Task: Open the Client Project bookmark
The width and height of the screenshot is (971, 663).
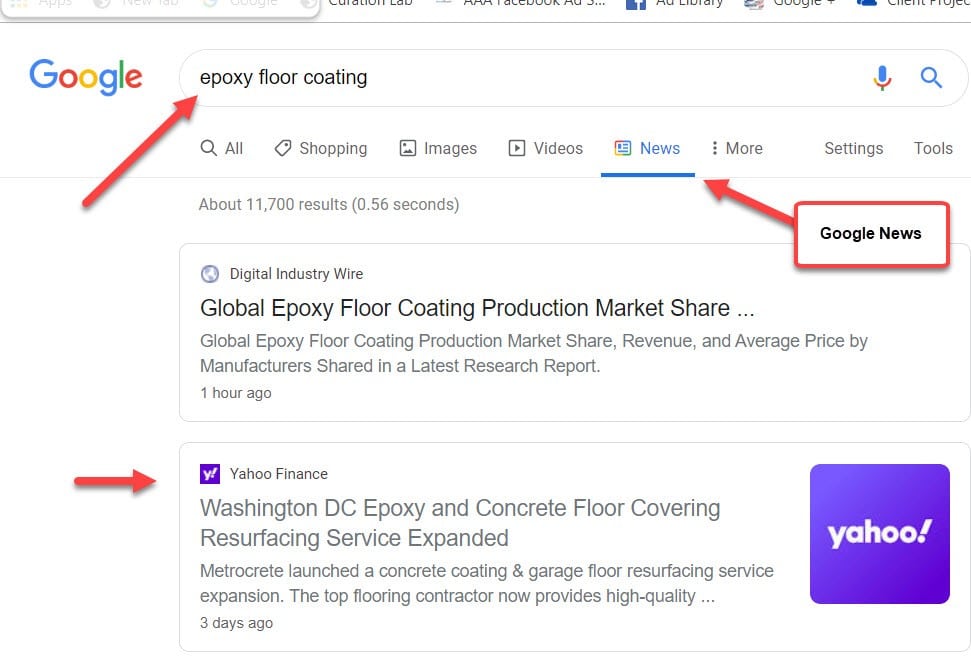Action: (x=920, y=4)
